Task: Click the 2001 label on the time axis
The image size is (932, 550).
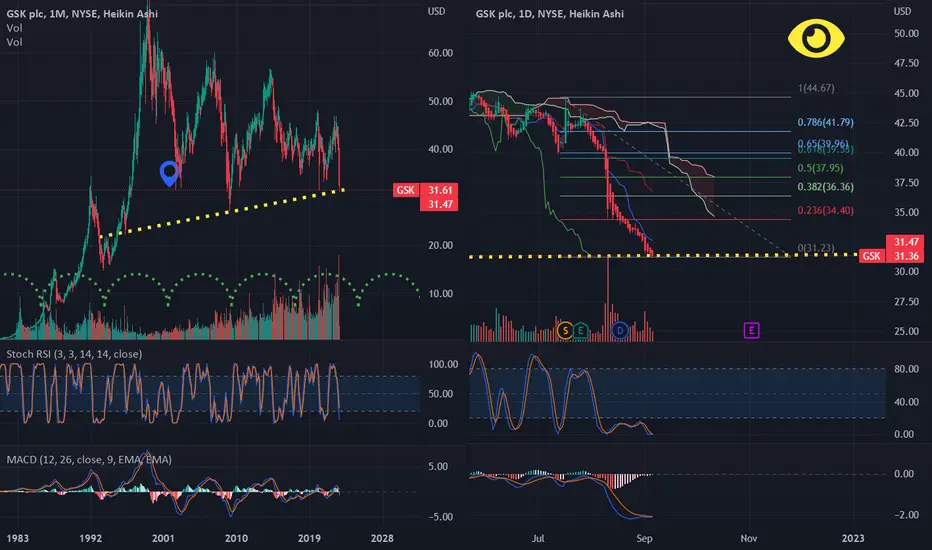Action: point(163,538)
